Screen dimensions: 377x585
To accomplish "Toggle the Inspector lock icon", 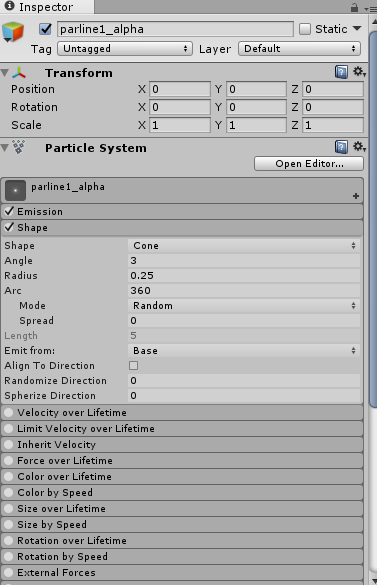I will [x=354, y=7].
